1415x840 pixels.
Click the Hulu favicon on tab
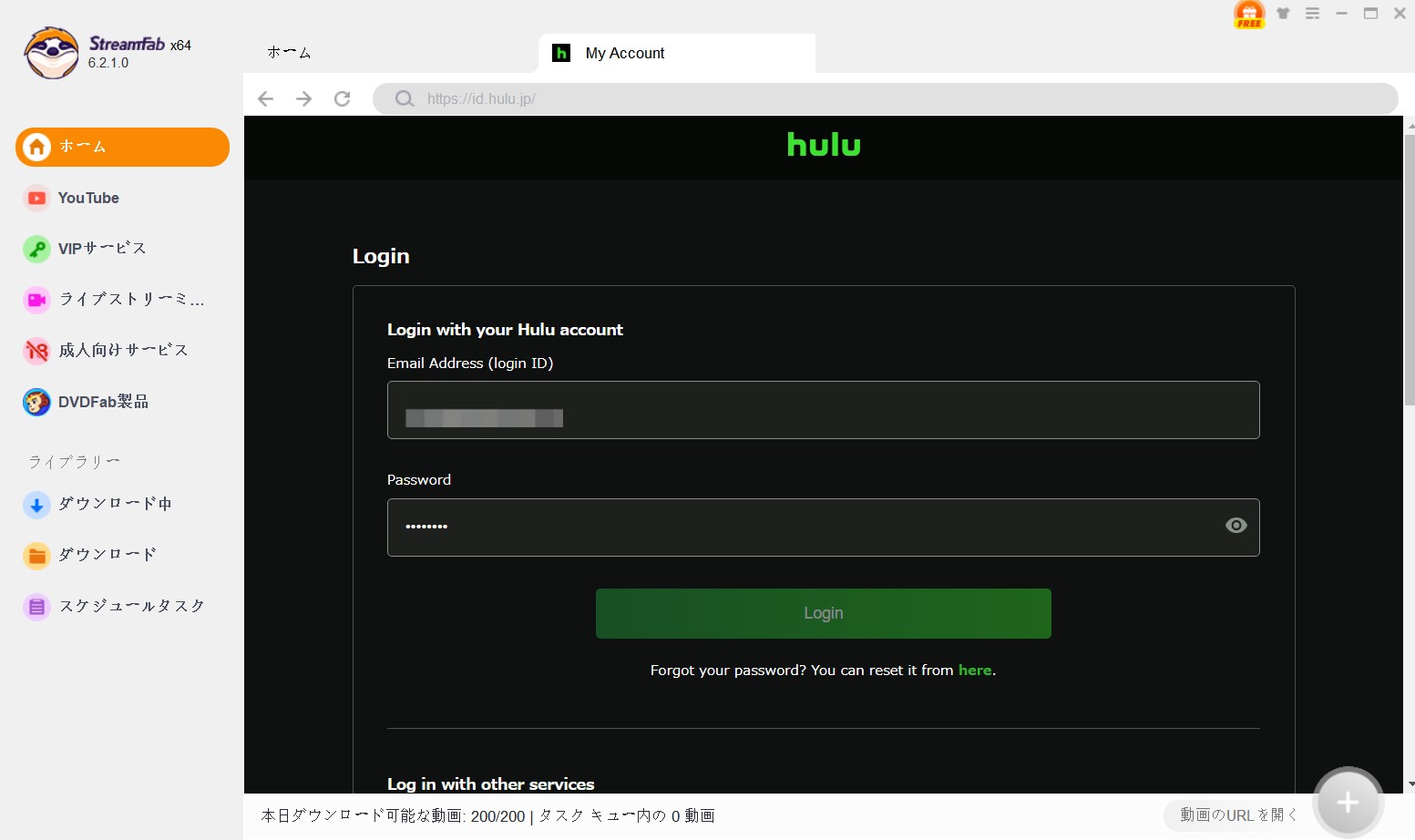562,53
